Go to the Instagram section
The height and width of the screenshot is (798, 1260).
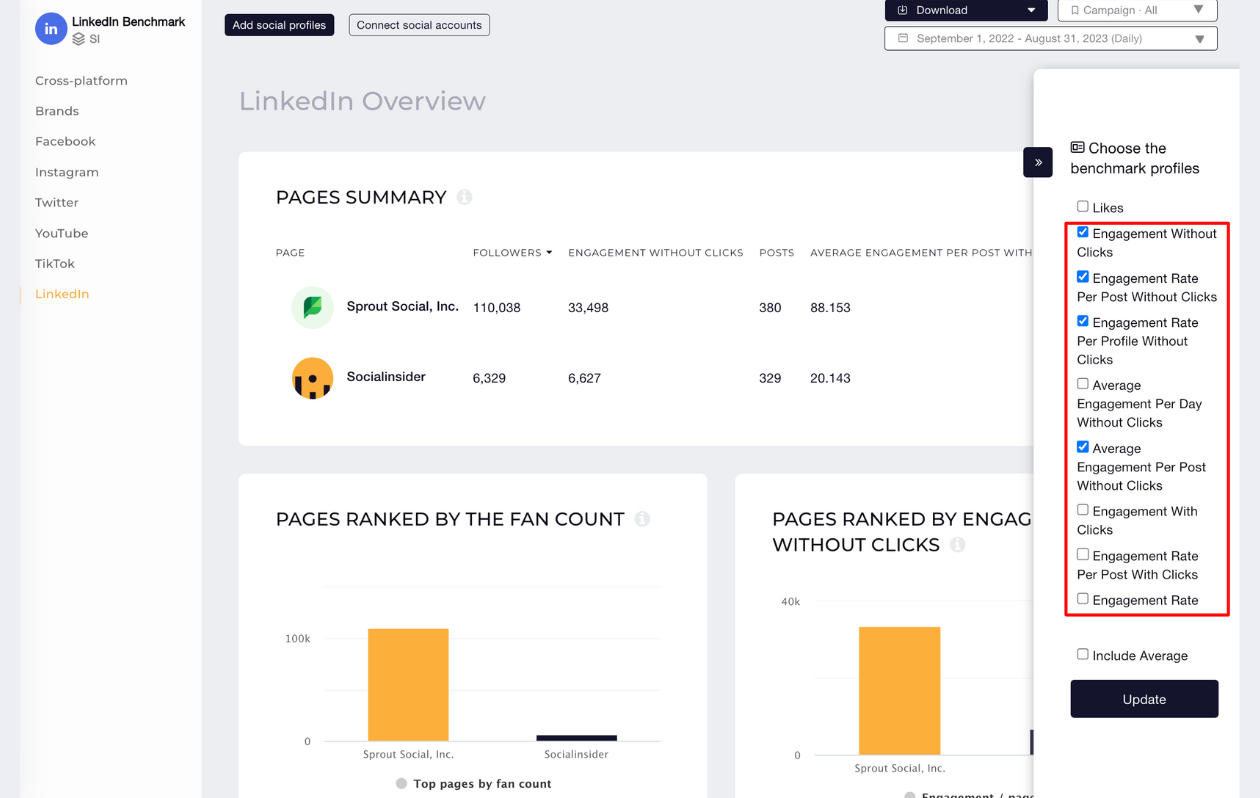(x=67, y=172)
